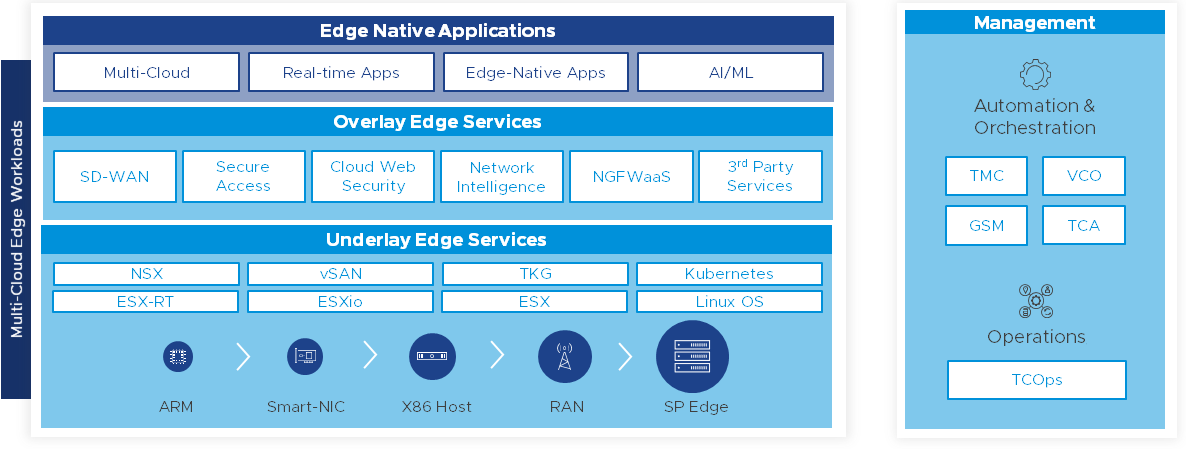Click the Cloud Web Security box
Image resolution: width=1186 pixels, height=449 pixels.
point(373,176)
